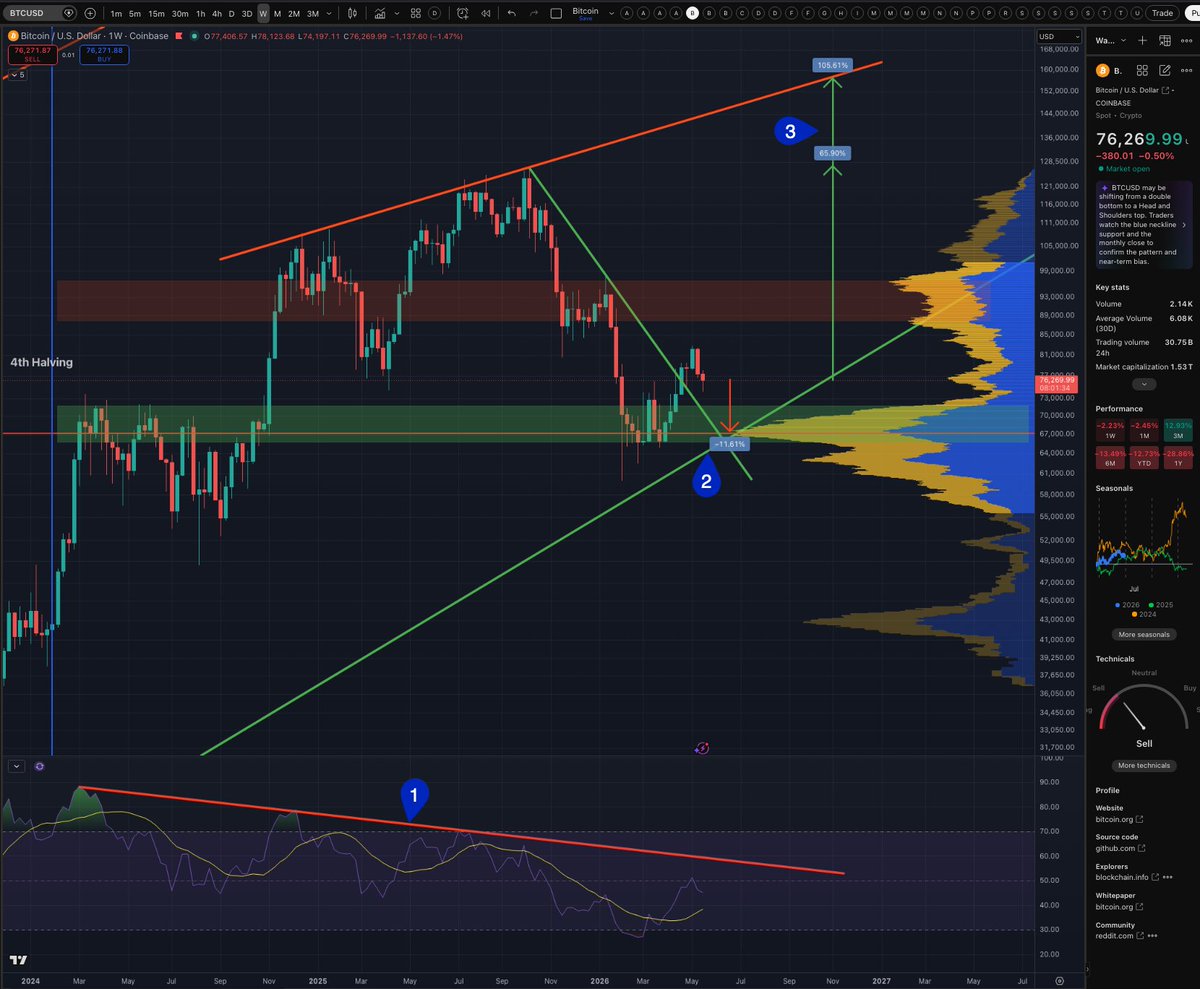This screenshot has width=1200, height=989.
Task: Select the 5m timeframe
Action: 135,14
